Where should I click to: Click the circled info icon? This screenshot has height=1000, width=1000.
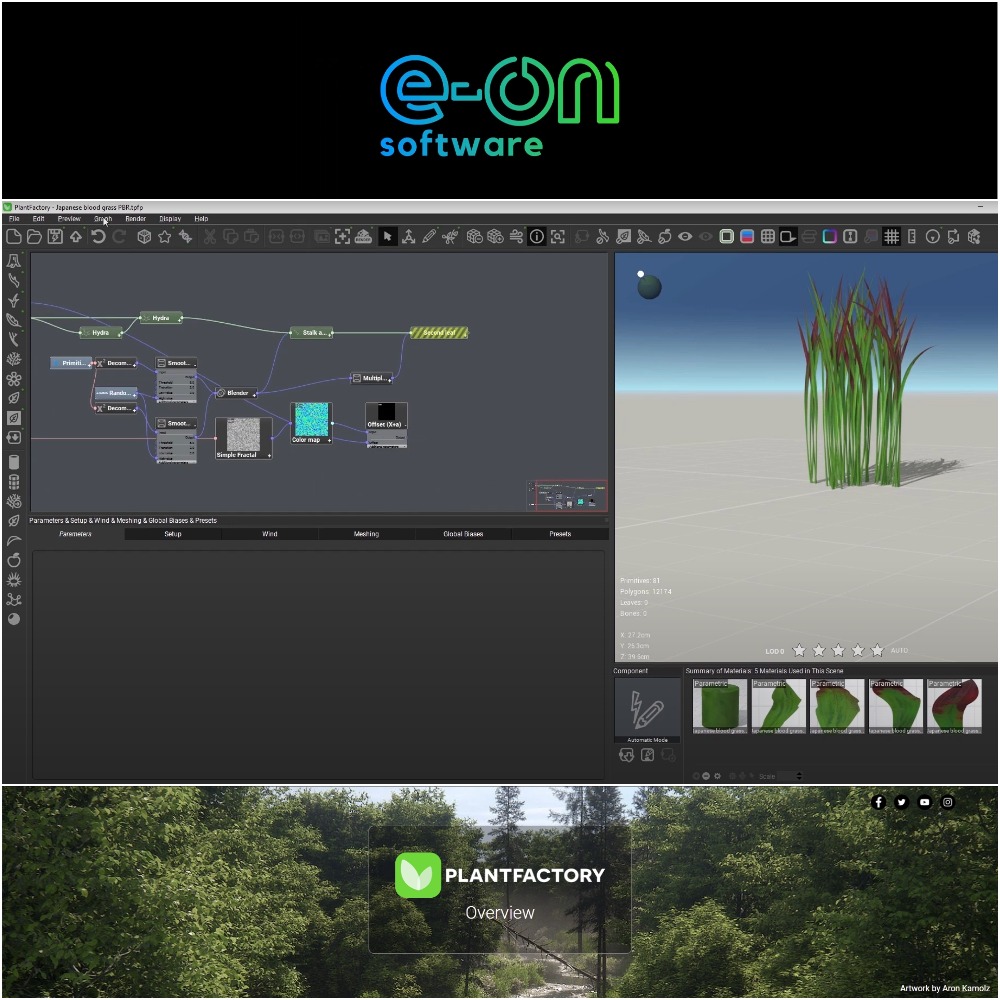click(537, 237)
